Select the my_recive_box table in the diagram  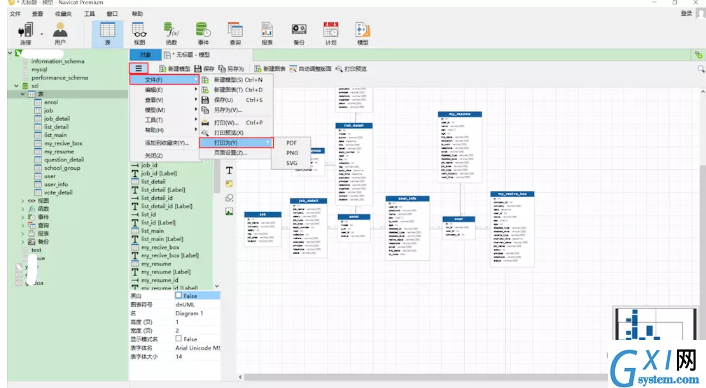click(512, 229)
